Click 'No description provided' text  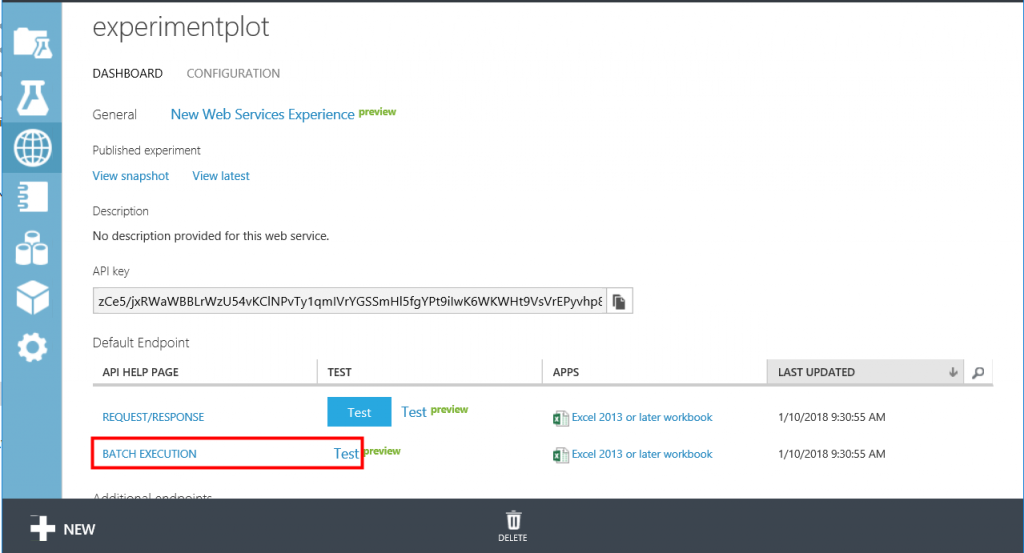(210, 236)
